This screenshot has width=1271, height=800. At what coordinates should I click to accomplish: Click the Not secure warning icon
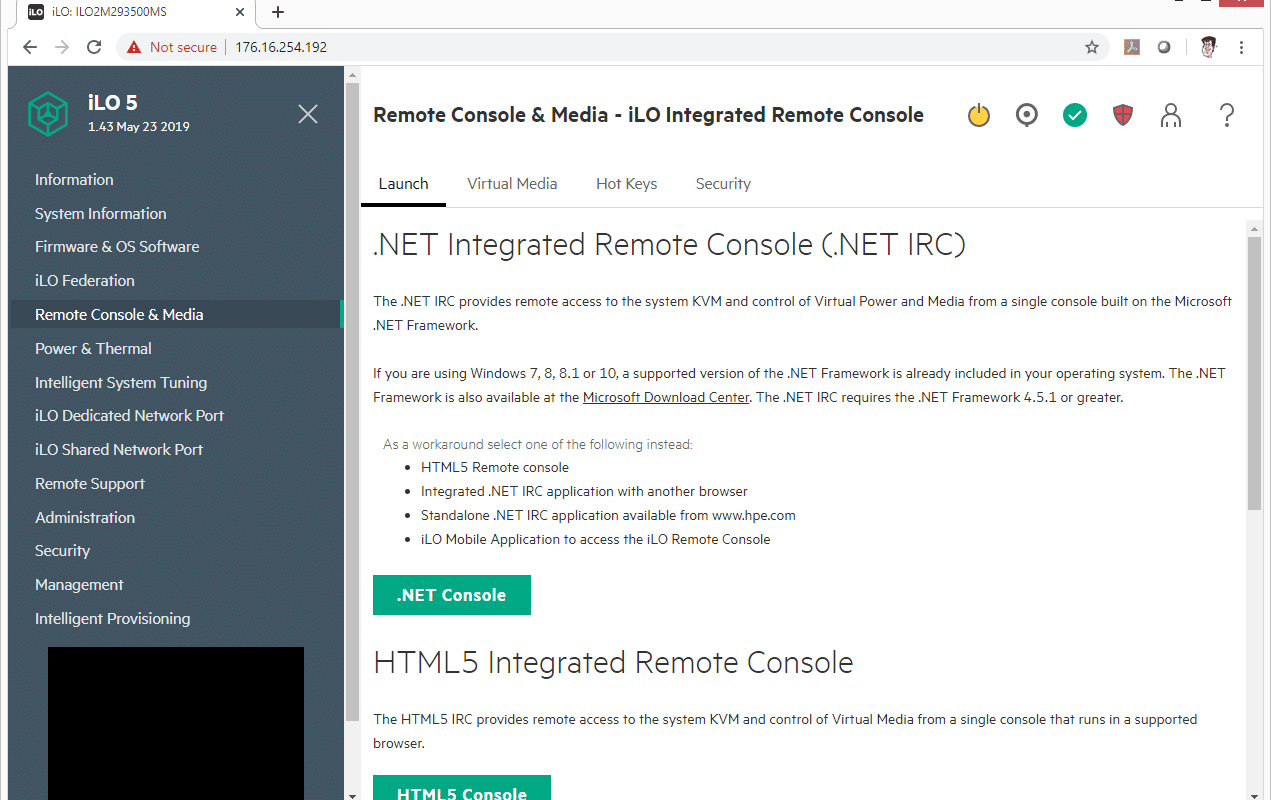tap(134, 47)
